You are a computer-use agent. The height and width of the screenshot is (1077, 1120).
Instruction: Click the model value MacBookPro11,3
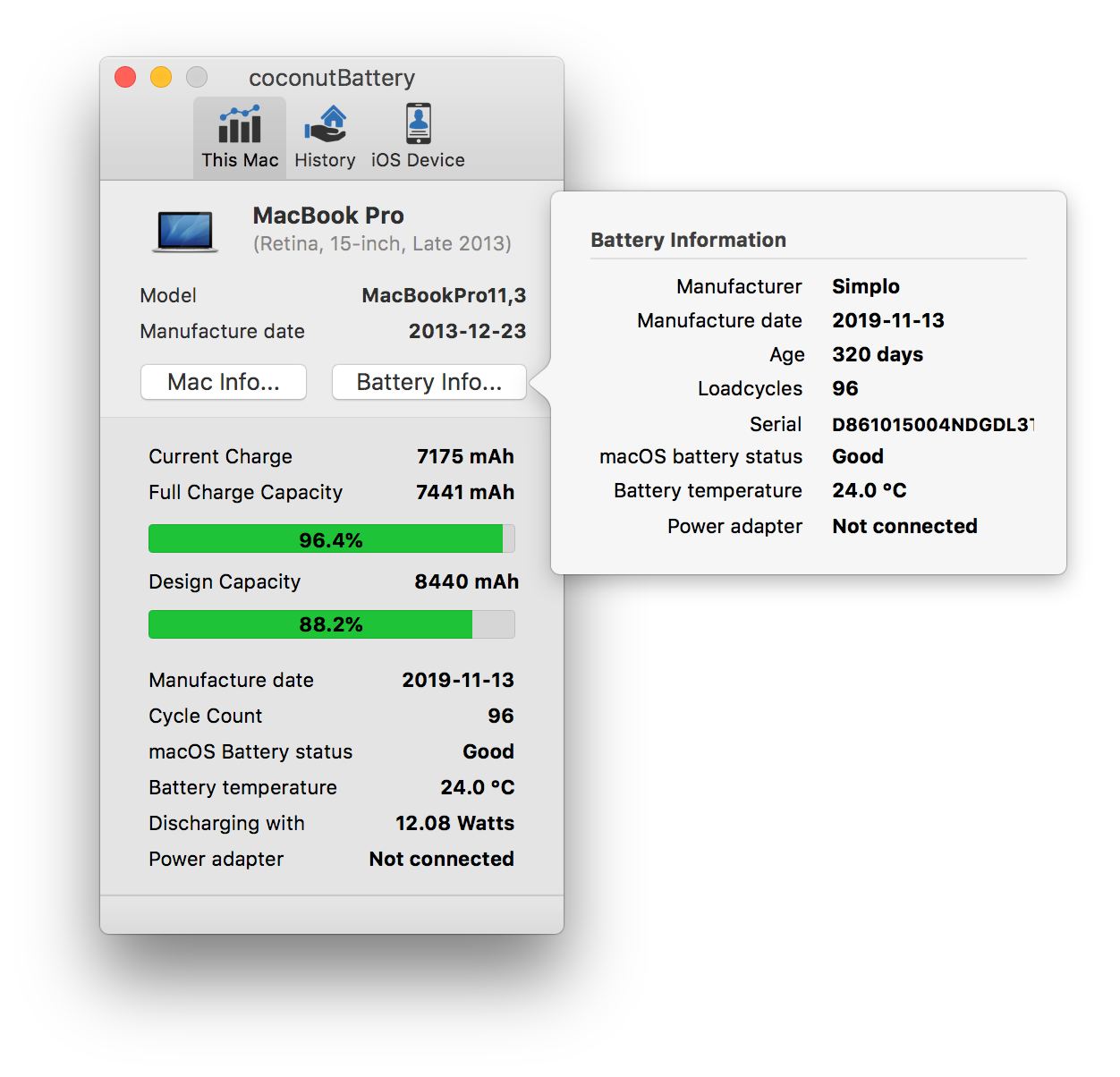tap(444, 296)
